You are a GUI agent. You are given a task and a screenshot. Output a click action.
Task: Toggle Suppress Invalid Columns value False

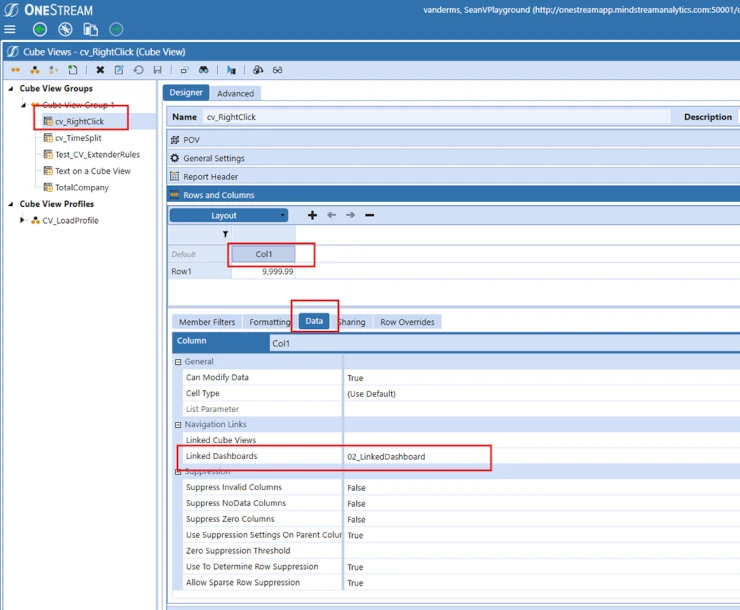point(356,488)
